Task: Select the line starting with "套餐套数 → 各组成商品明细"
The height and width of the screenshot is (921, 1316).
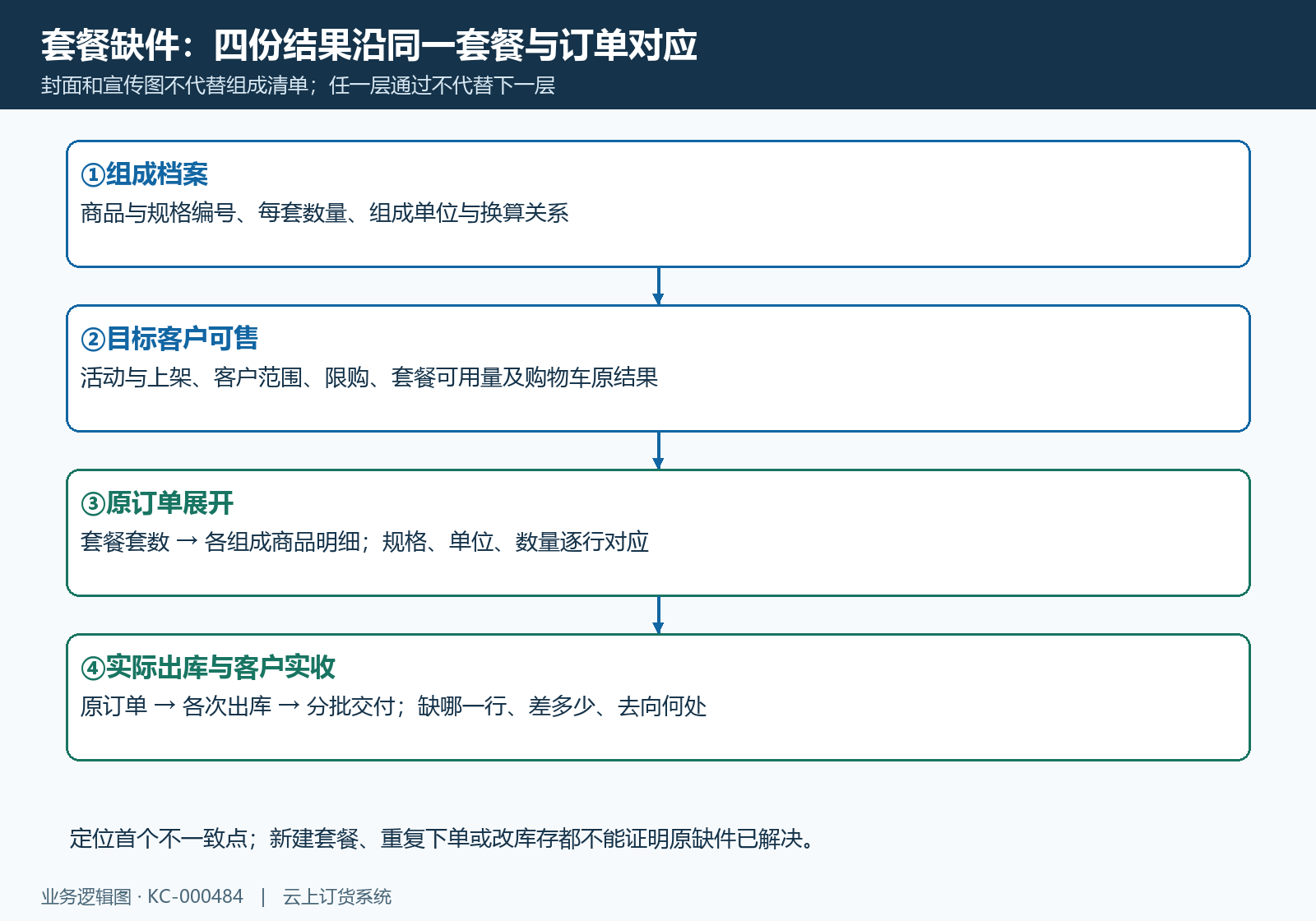Action: pos(364,542)
